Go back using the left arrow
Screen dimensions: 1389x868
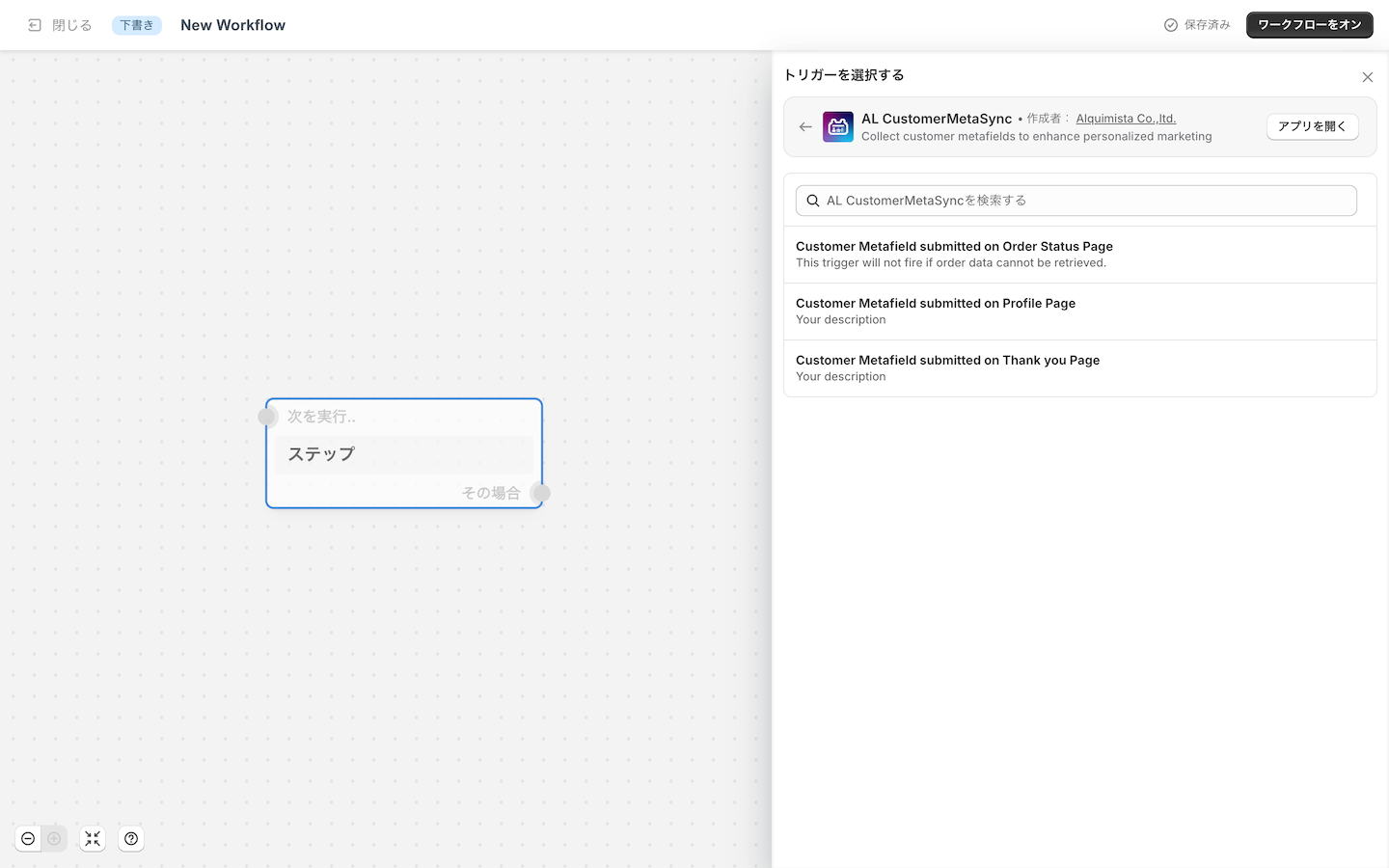pos(805,126)
